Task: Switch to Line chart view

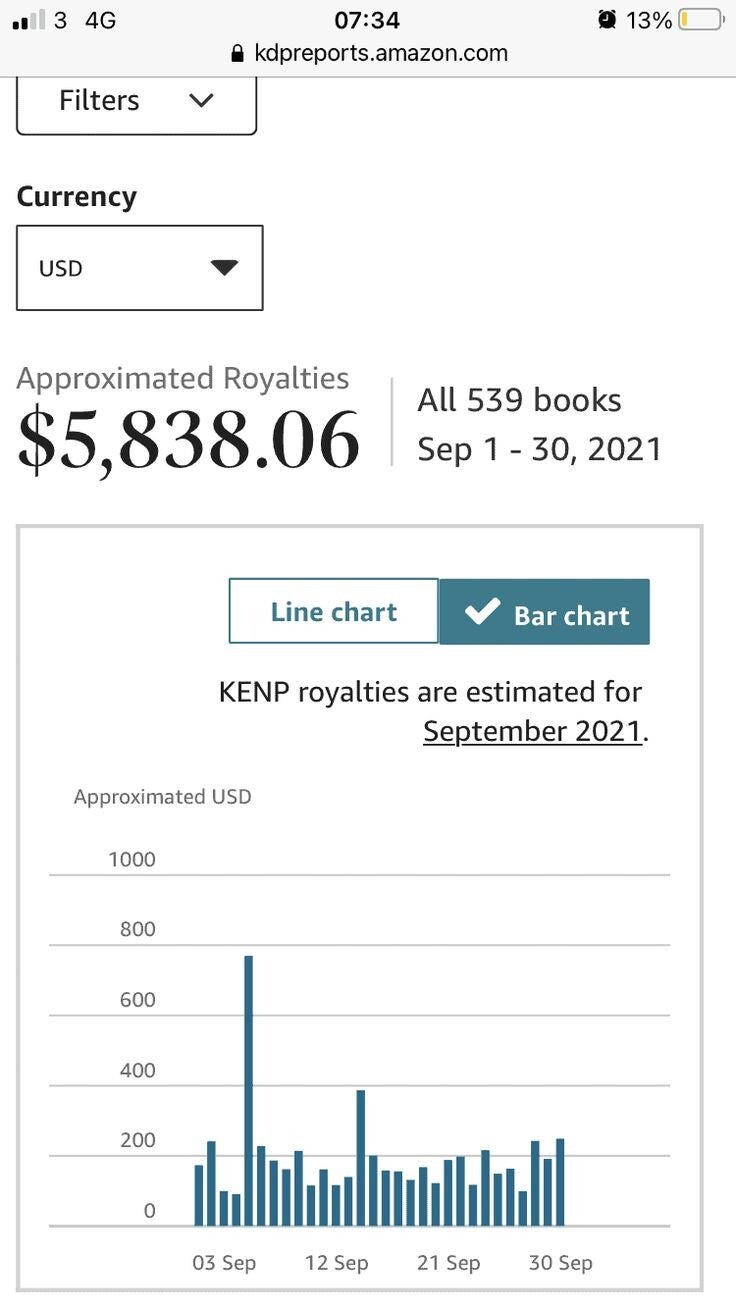Action: click(333, 611)
